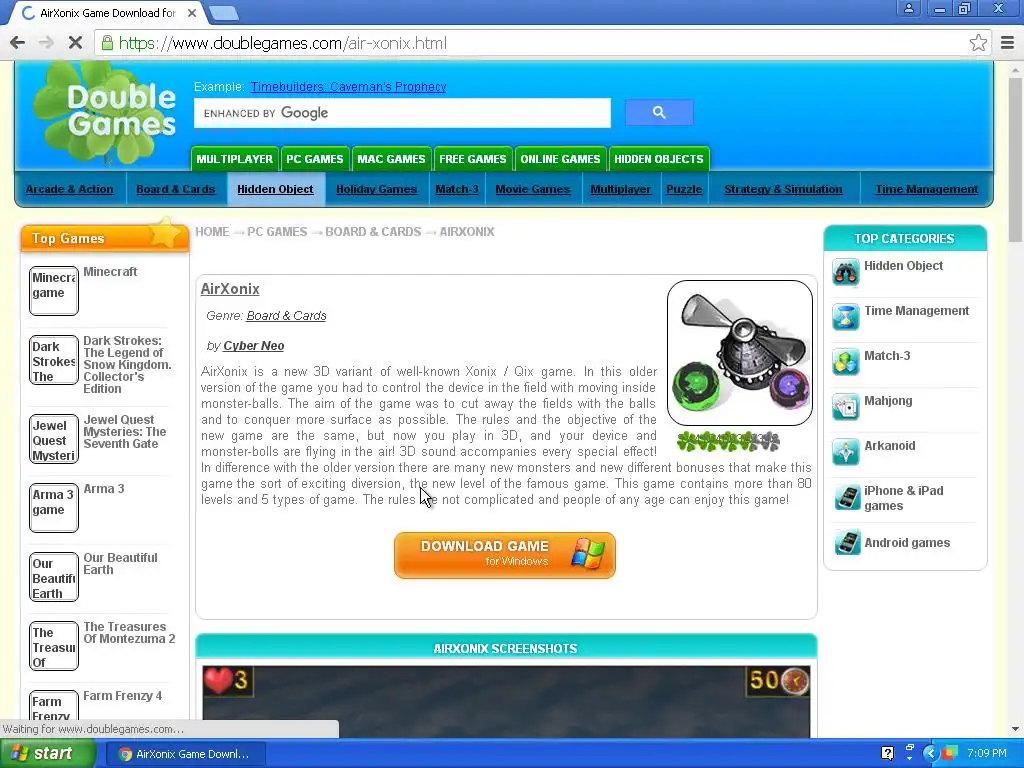1024x768 pixels.
Task: Go to Board & Cards nav category
Action: point(176,189)
